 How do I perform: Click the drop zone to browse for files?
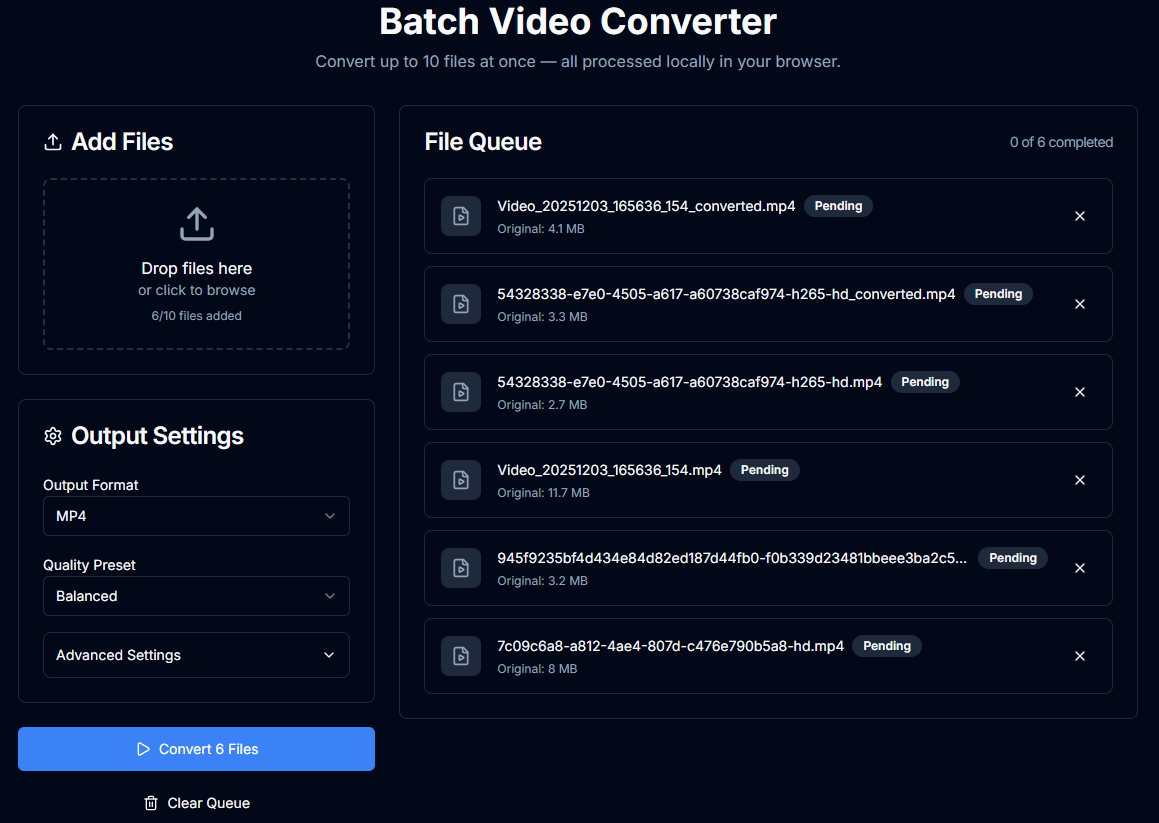pyautogui.click(x=196, y=264)
